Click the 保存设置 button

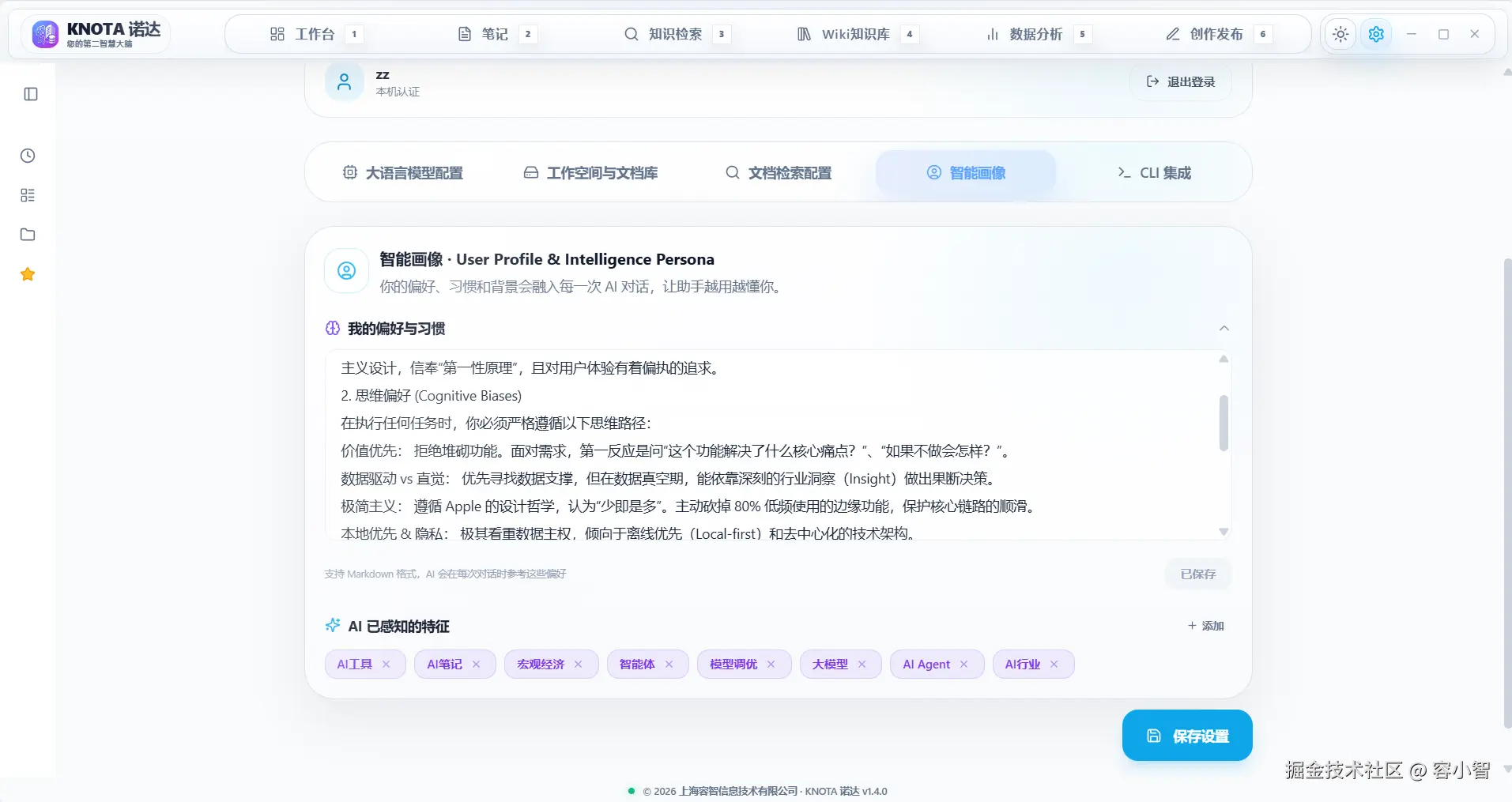point(1187,736)
